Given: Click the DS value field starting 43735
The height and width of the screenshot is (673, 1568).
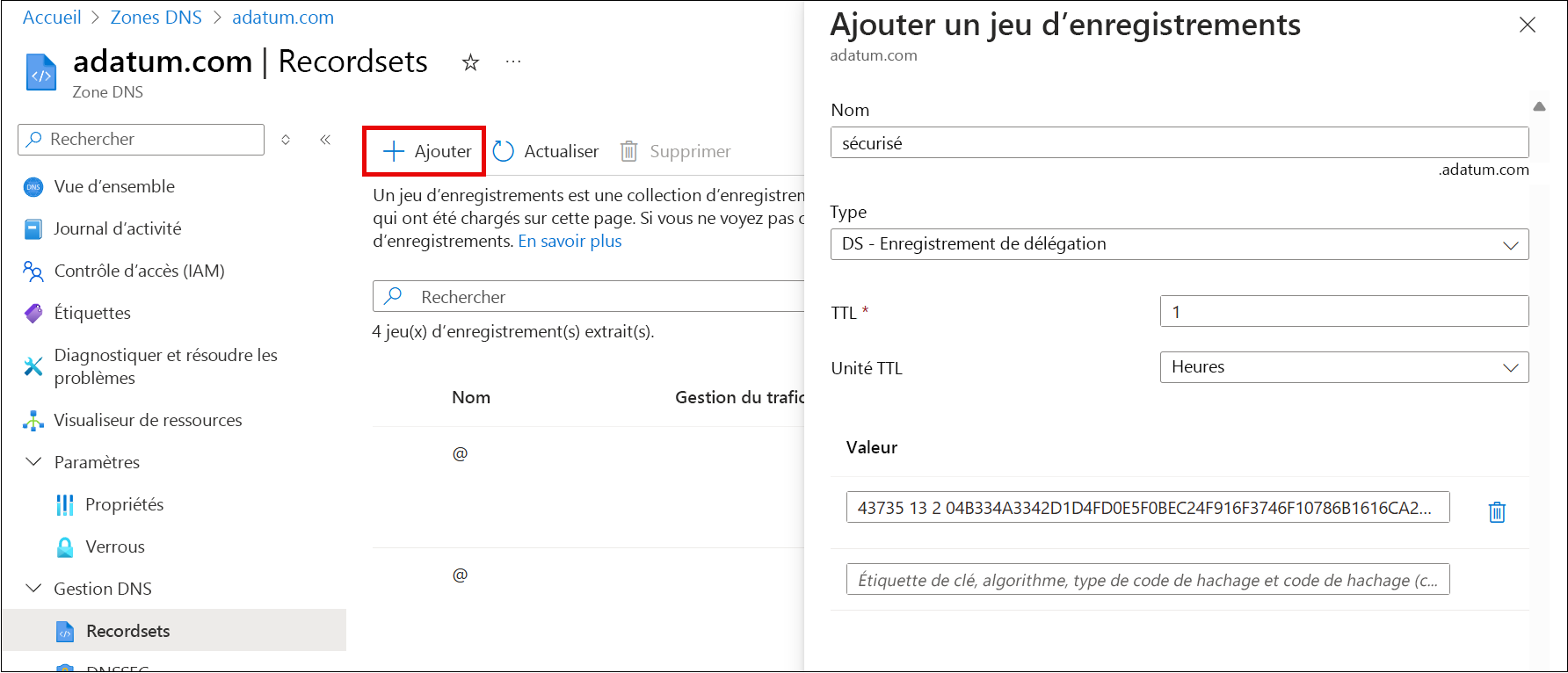Looking at the screenshot, I should click(1148, 508).
